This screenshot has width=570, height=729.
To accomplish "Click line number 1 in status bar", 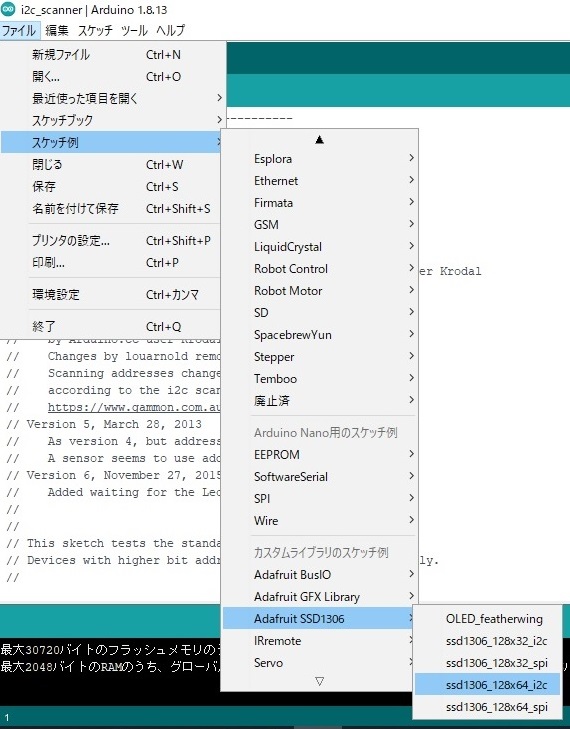I will 7,717.
